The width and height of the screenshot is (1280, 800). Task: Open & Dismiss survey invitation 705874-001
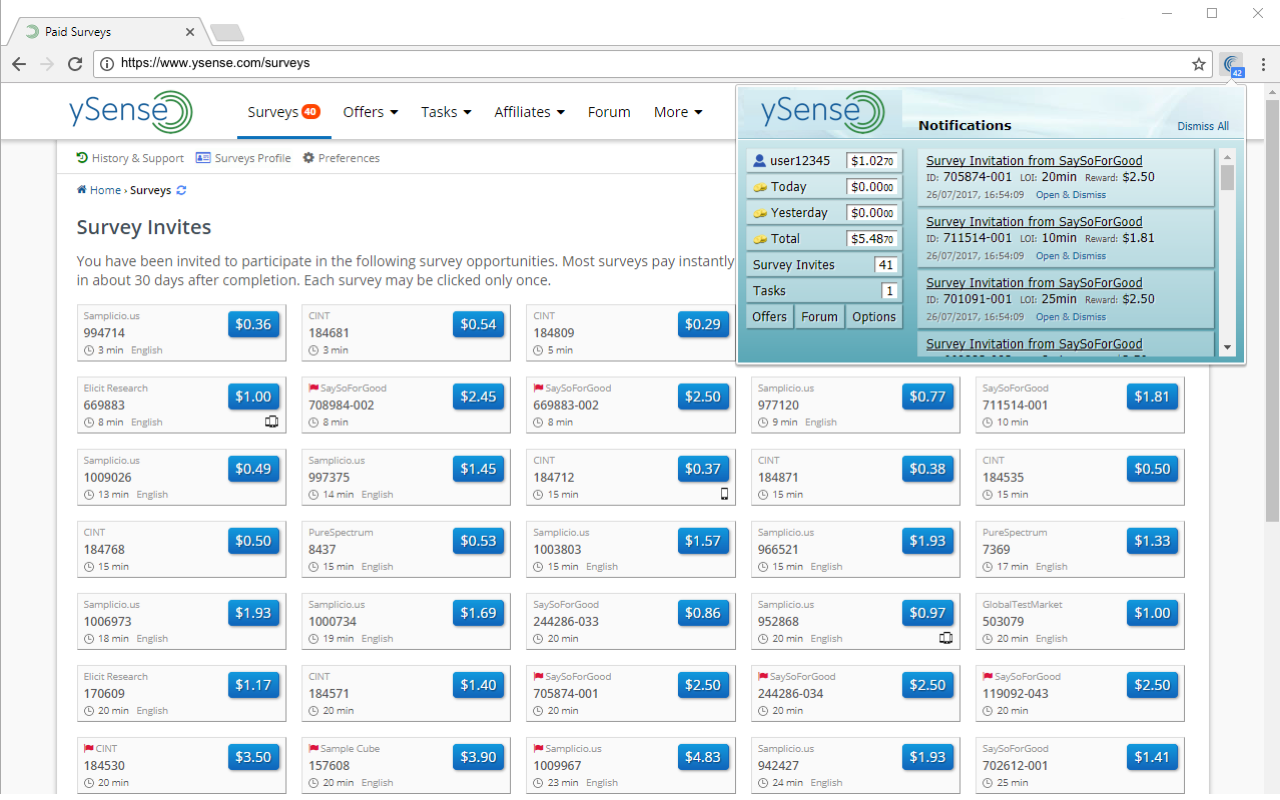tap(1070, 194)
